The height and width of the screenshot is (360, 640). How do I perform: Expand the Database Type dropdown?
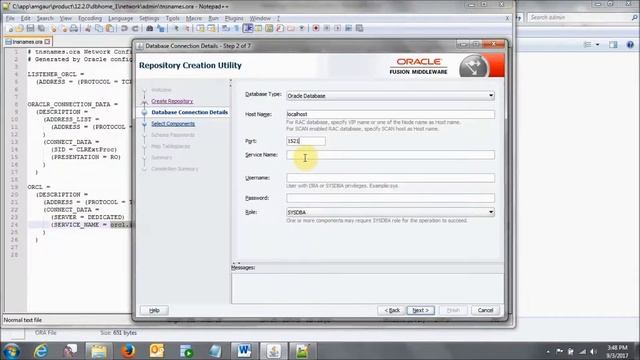[x=491, y=96]
